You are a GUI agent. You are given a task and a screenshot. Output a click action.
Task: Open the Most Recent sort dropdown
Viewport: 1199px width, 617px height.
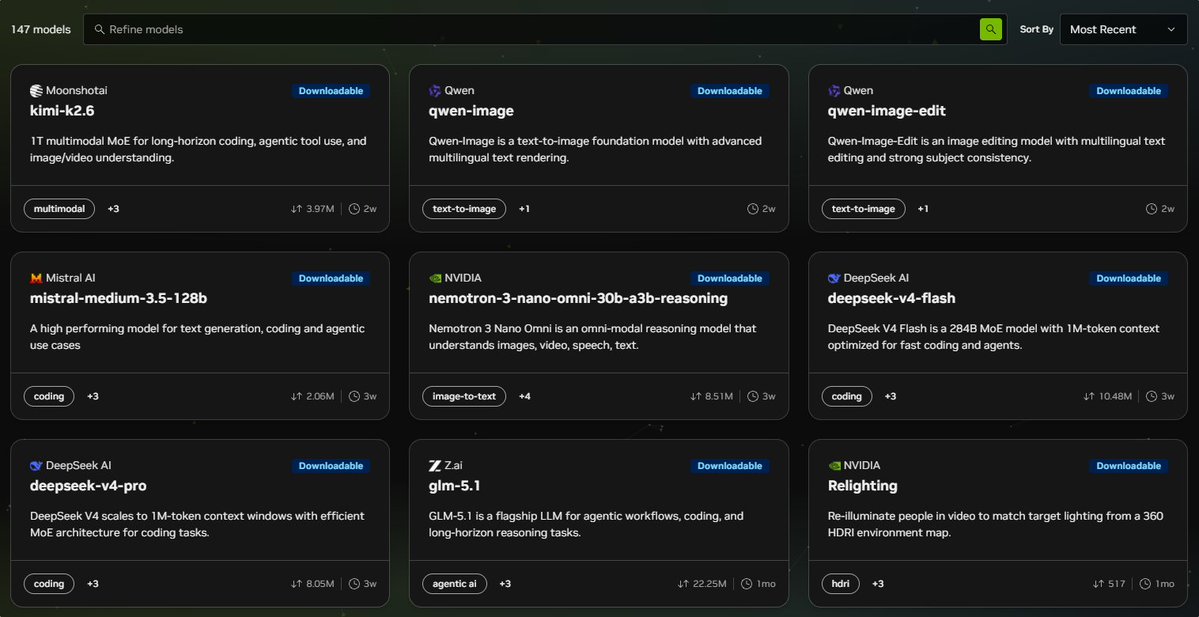tap(1123, 30)
